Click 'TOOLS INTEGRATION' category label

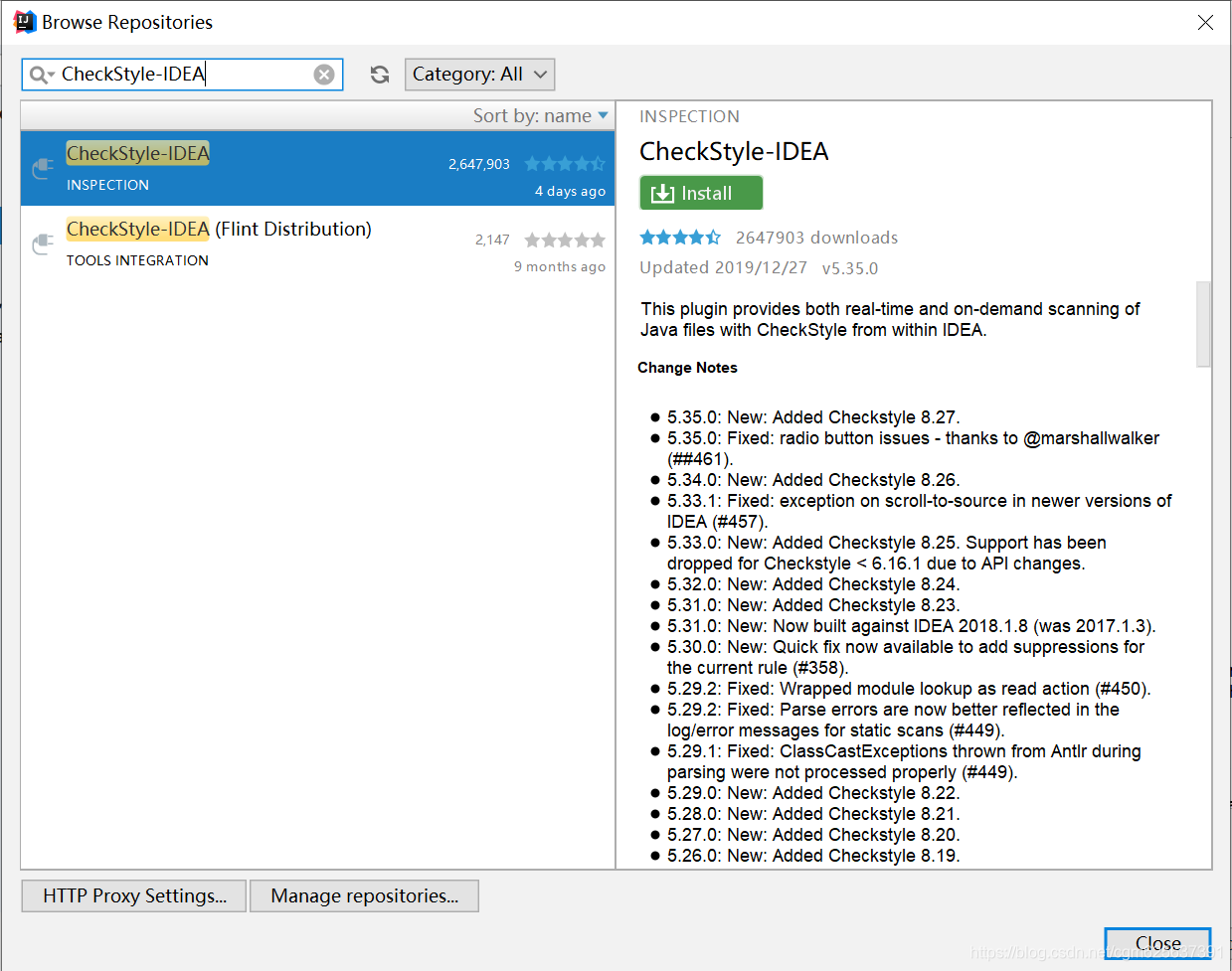[x=137, y=260]
